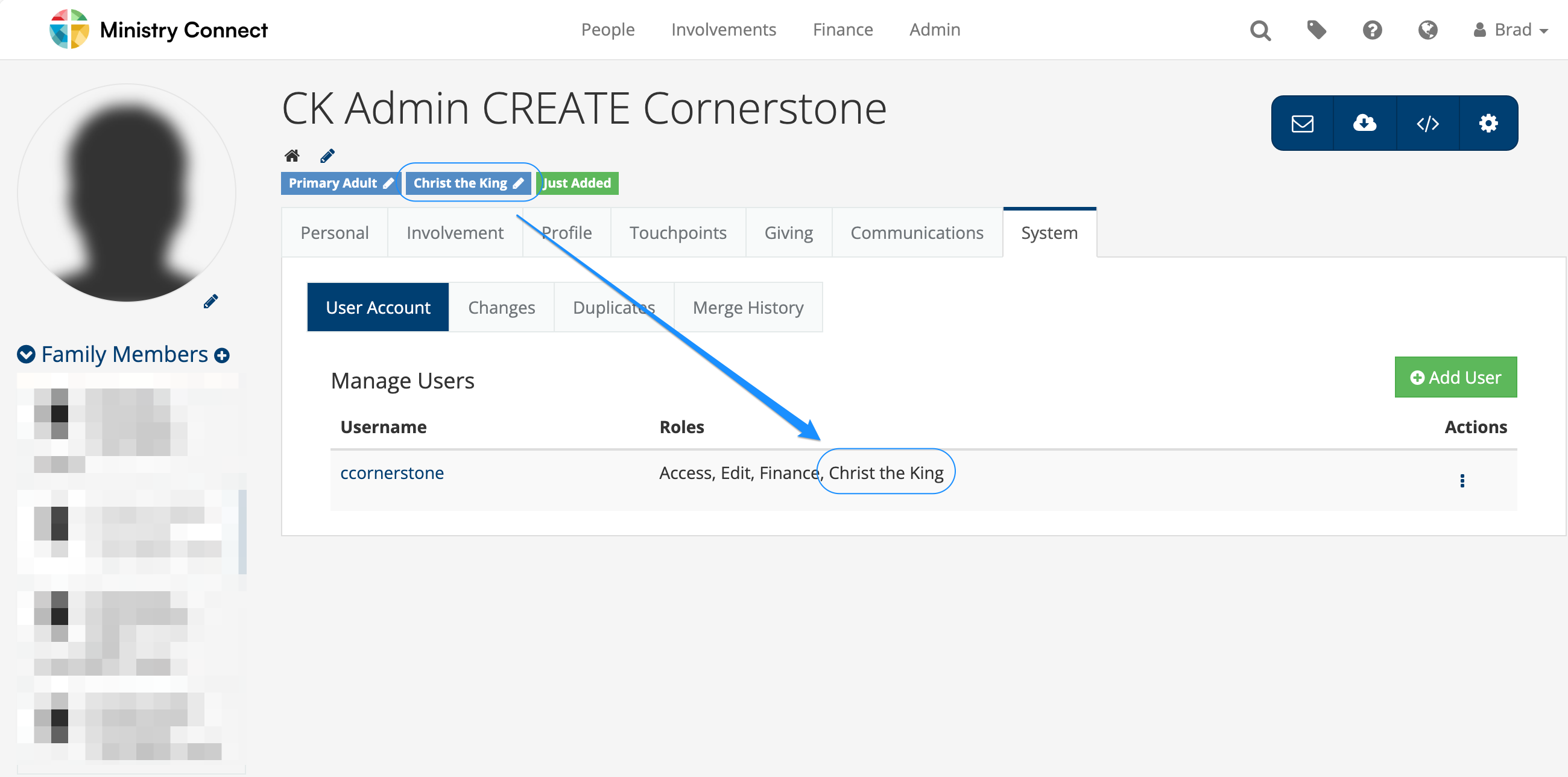Screen dimensions: 1568x777
Task: Switch to the Merge History sub-tab
Action: point(747,308)
